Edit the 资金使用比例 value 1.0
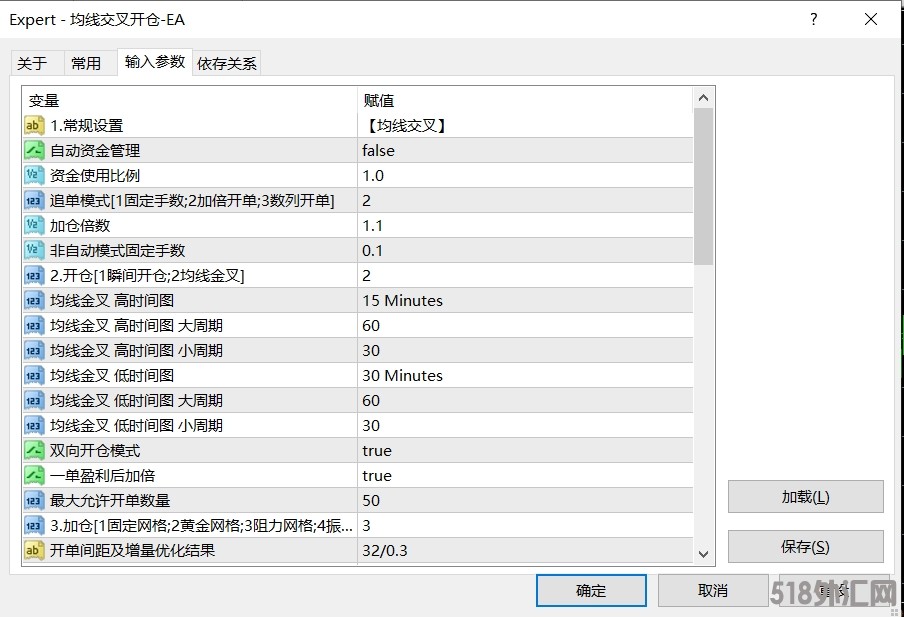The width and height of the screenshot is (904, 617). point(525,175)
